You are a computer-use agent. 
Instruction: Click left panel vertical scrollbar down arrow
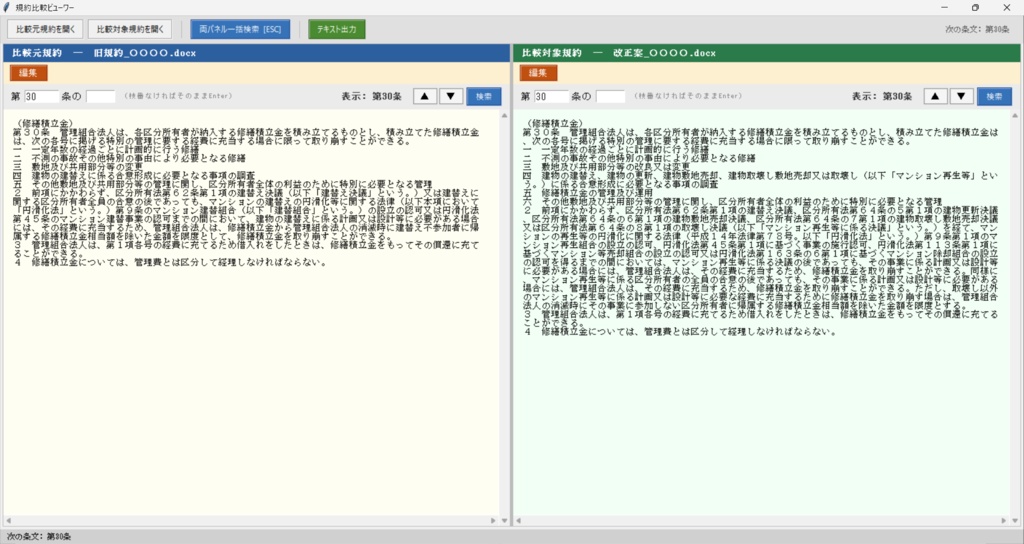504,520
